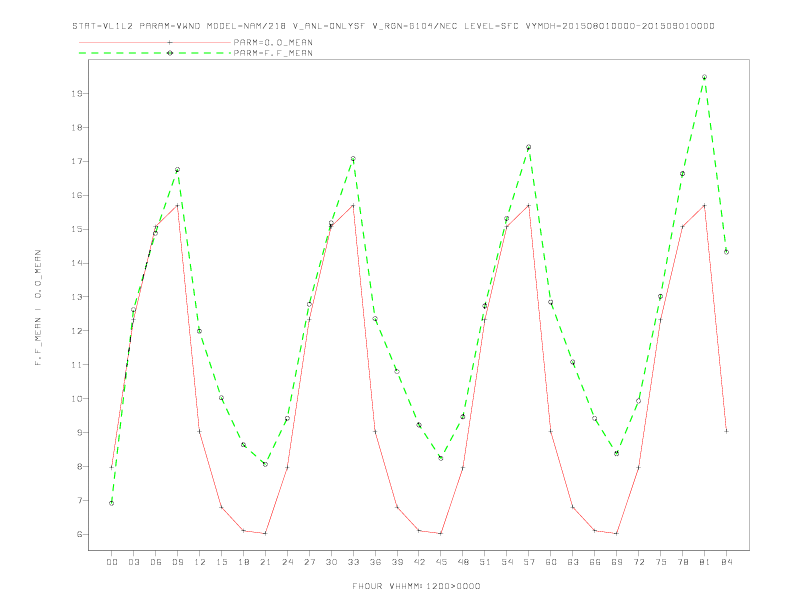Click the FHOUR VHHMM=1200>0000 x-axis title
The image size is (792, 612).
[416, 586]
